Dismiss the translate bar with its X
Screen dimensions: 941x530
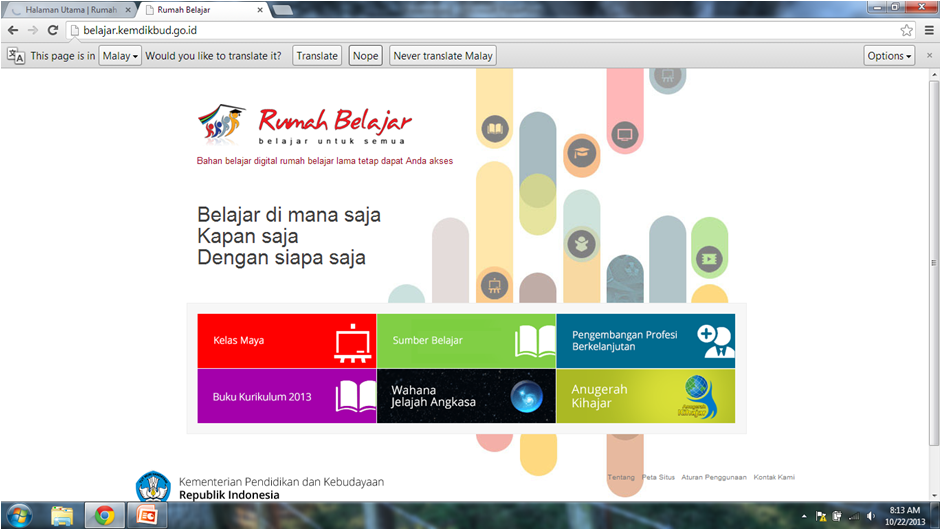tap(930, 55)
